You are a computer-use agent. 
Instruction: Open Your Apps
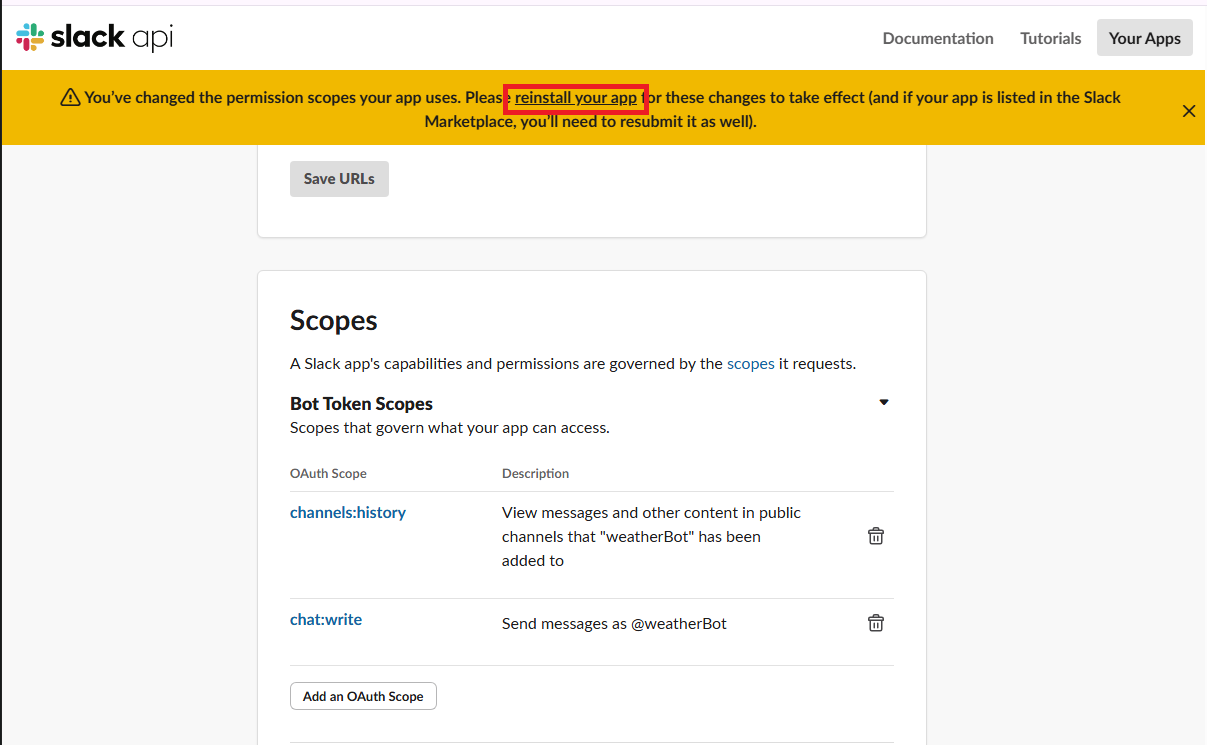coord(1145,38)
